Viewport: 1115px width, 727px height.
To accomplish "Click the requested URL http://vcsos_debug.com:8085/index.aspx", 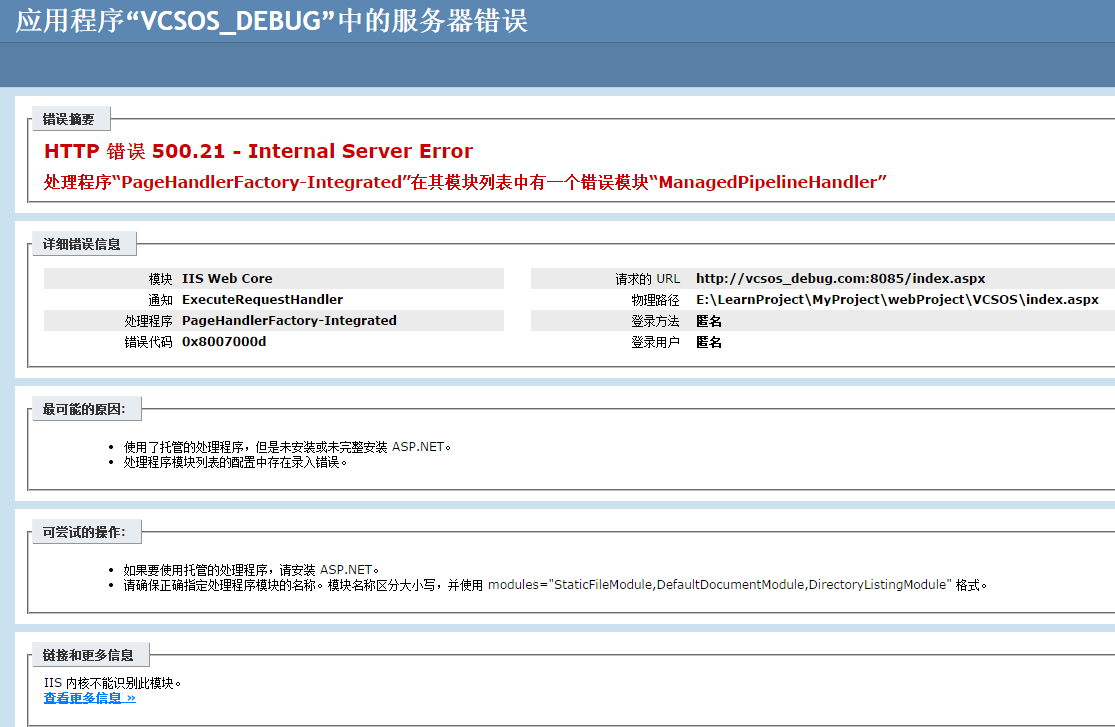I will click(843, 278).
